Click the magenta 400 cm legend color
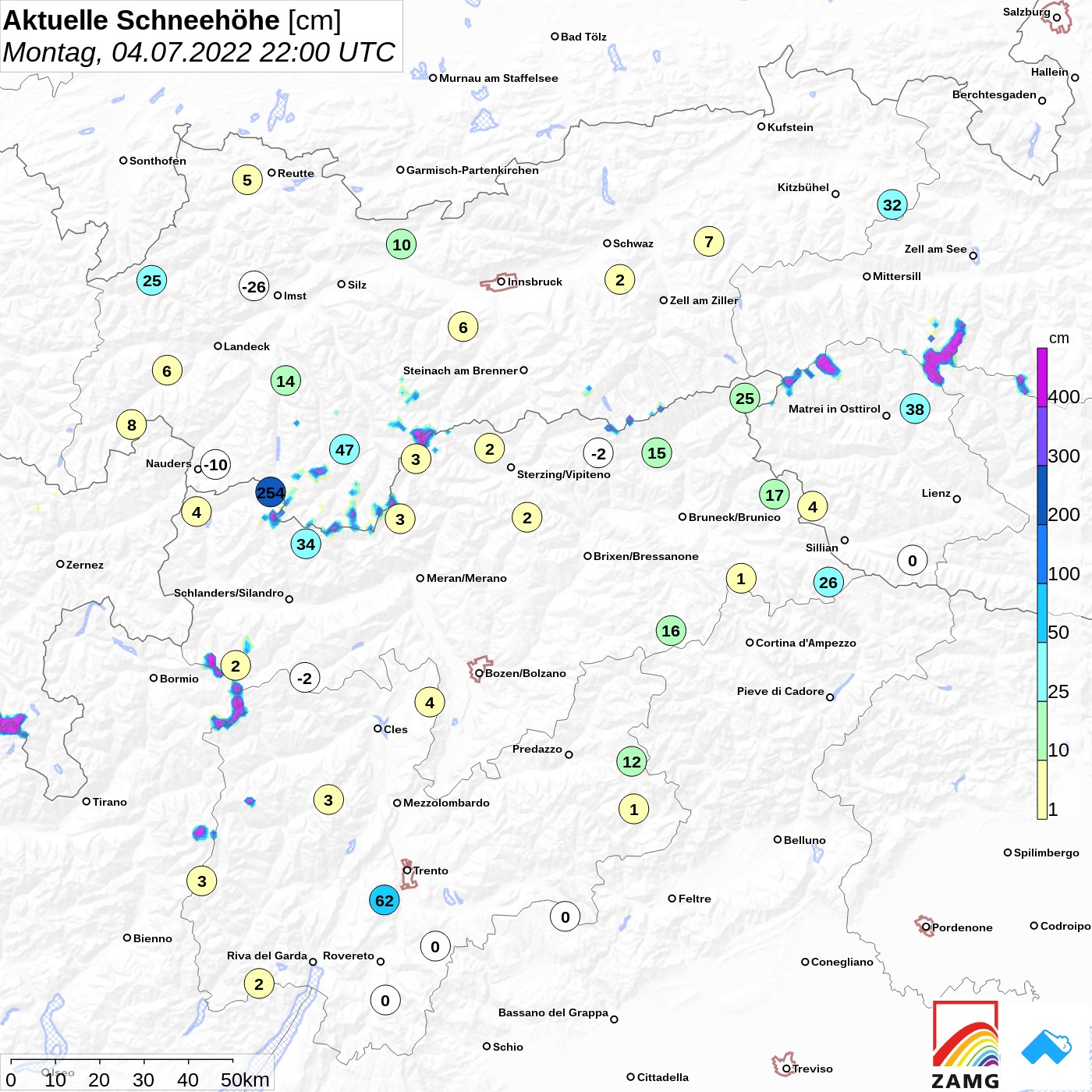 coord(1042,377)
